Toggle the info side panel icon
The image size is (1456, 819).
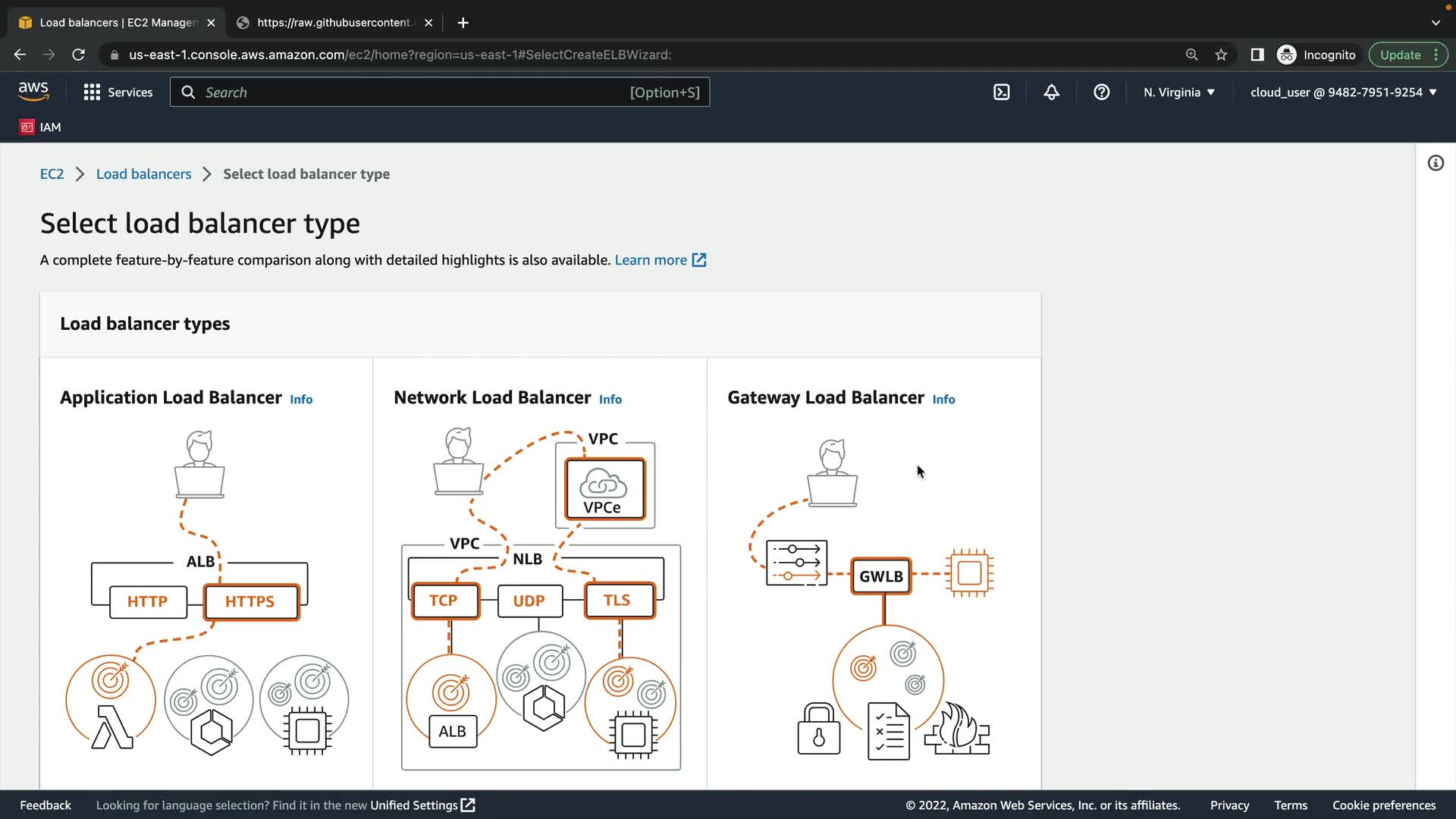[1435, 163]
